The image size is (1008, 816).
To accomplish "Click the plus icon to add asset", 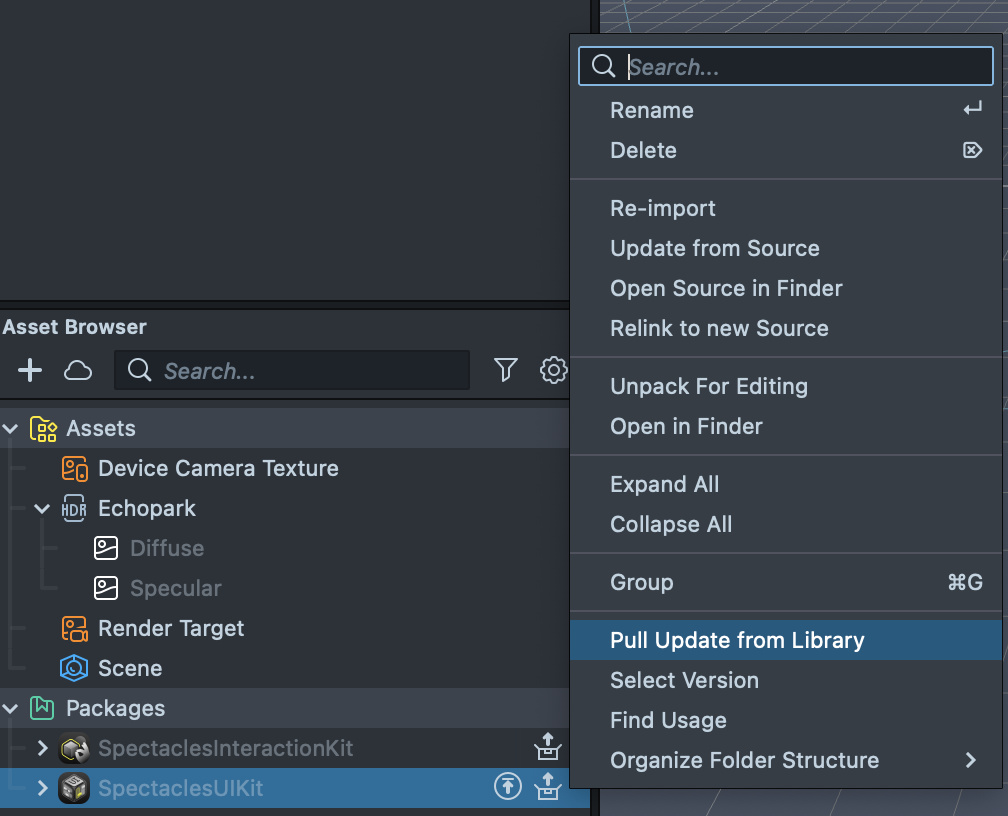I will [30, 371].
